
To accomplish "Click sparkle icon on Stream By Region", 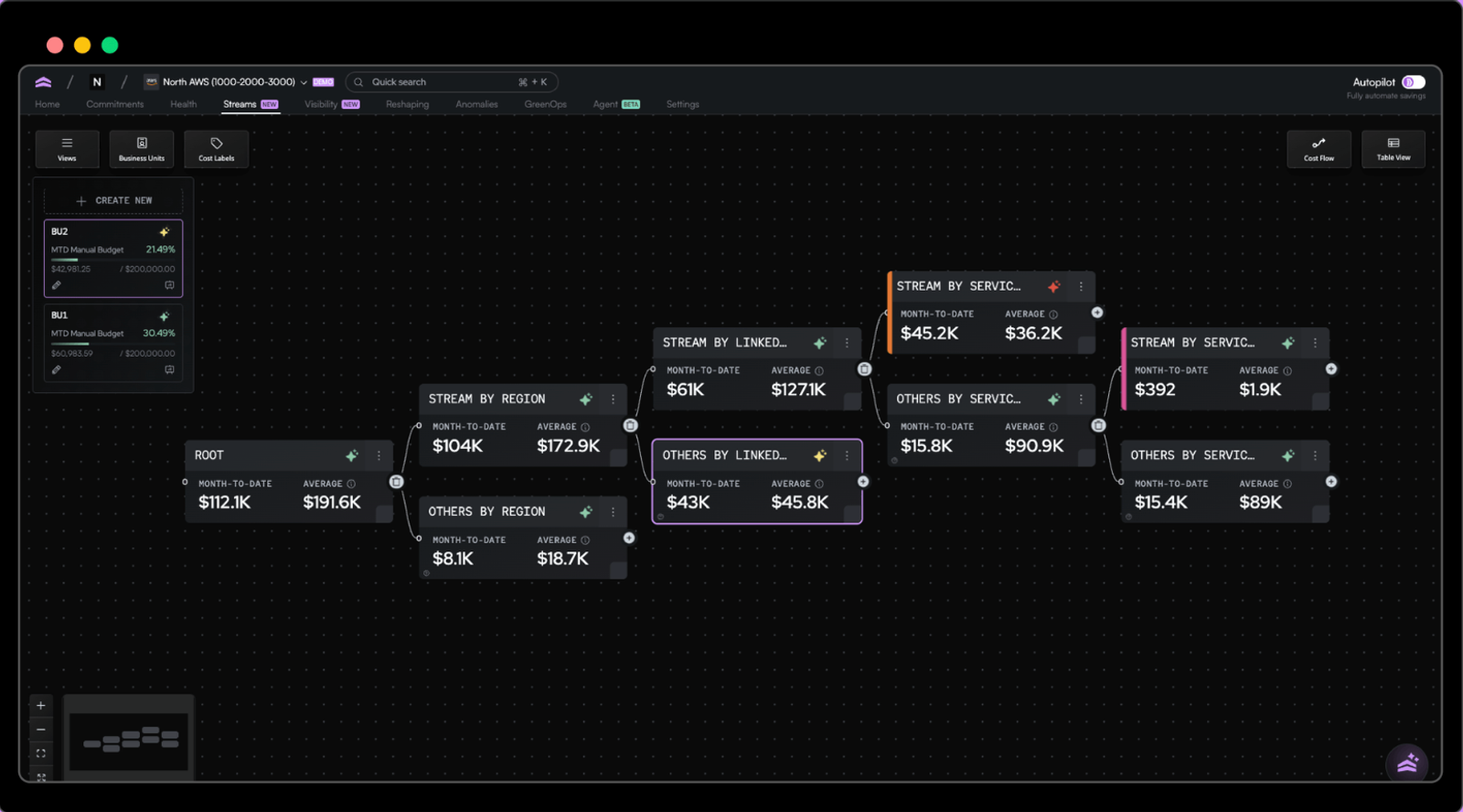I will tap(586, 399).
